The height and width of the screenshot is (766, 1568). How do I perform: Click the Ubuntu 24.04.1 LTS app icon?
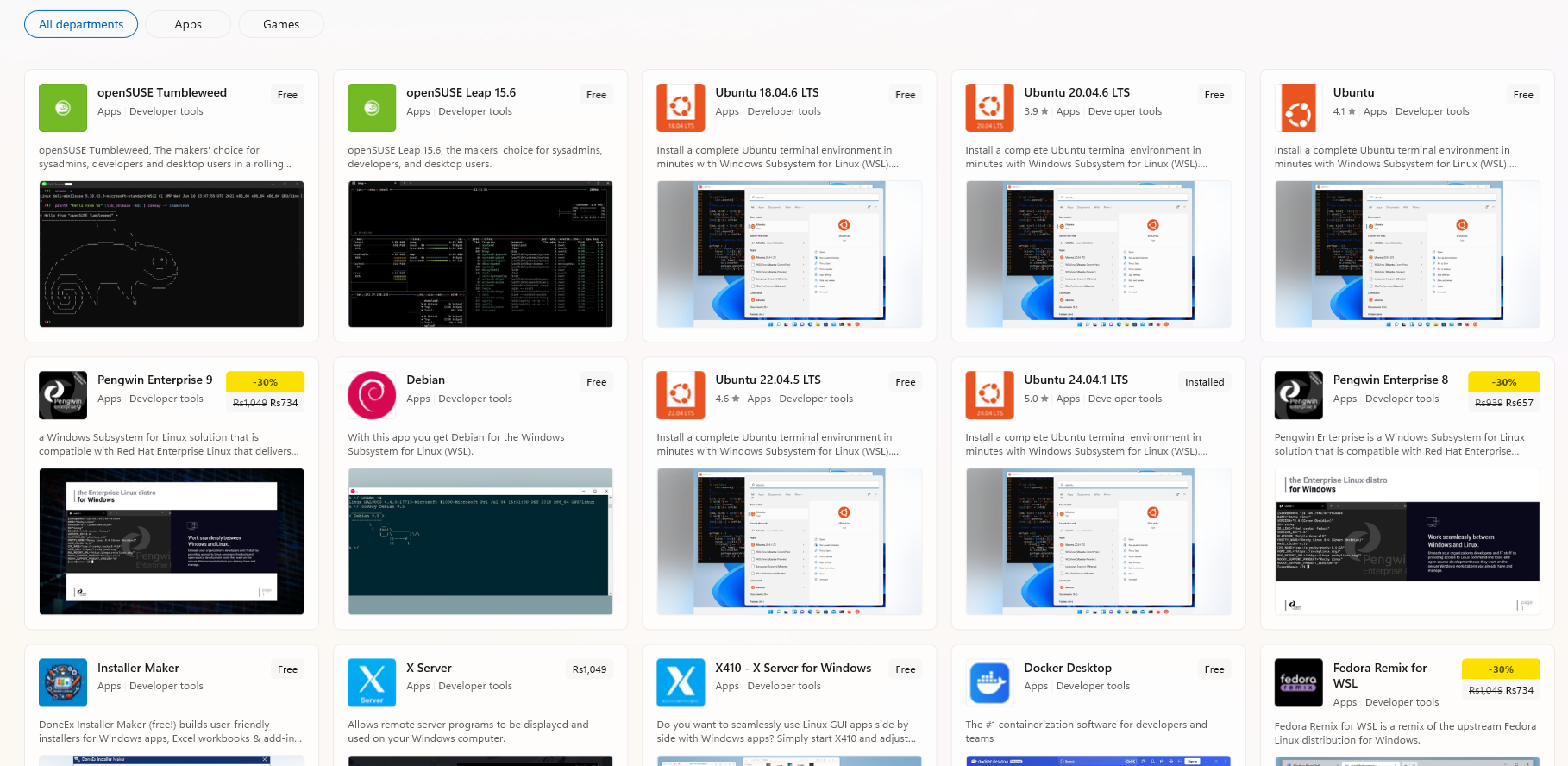[x=989, y=395]
